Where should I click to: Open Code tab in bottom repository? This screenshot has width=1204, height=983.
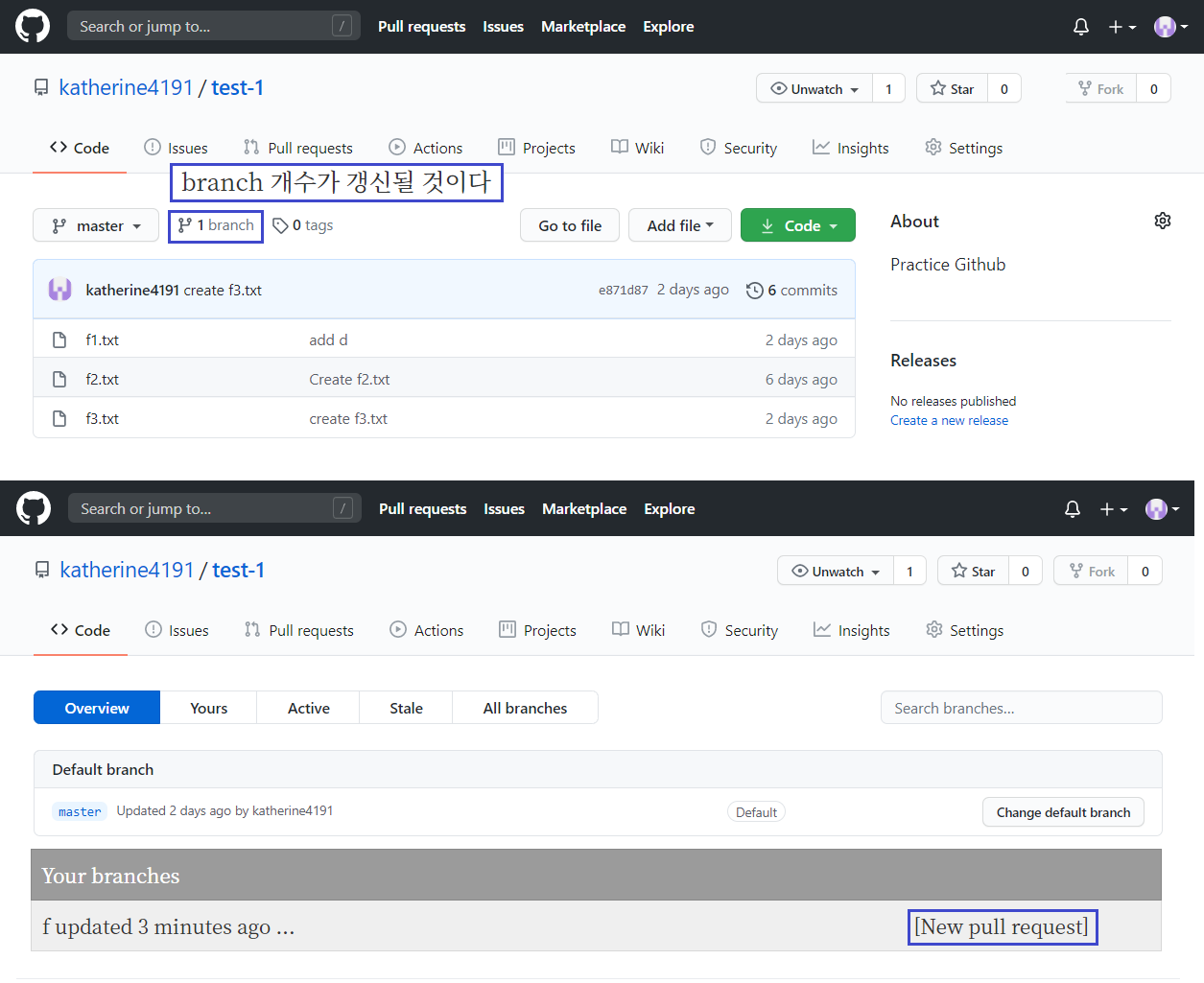coord(81,630)
